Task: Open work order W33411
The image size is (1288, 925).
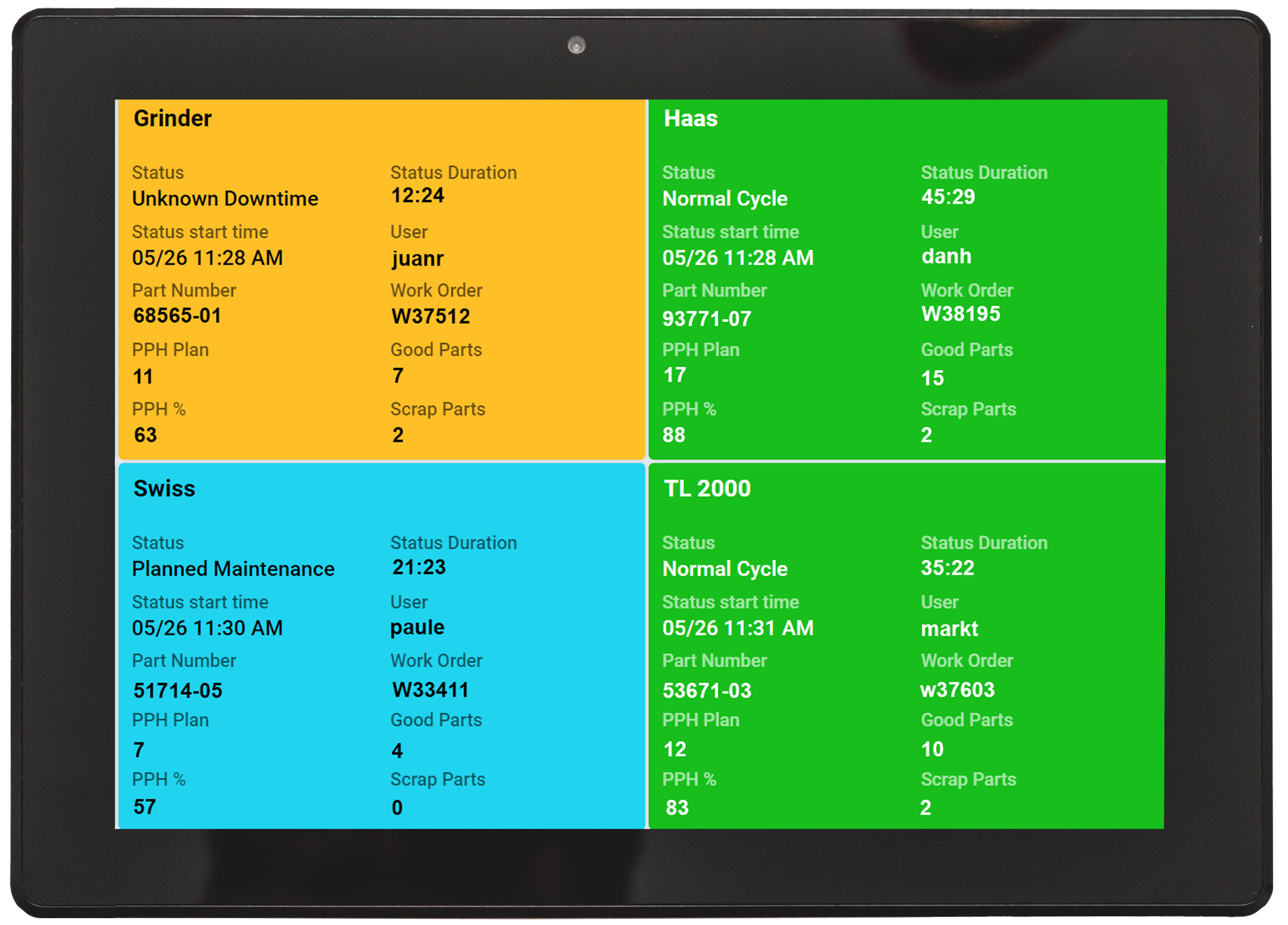Action: [x=430, y=690]
